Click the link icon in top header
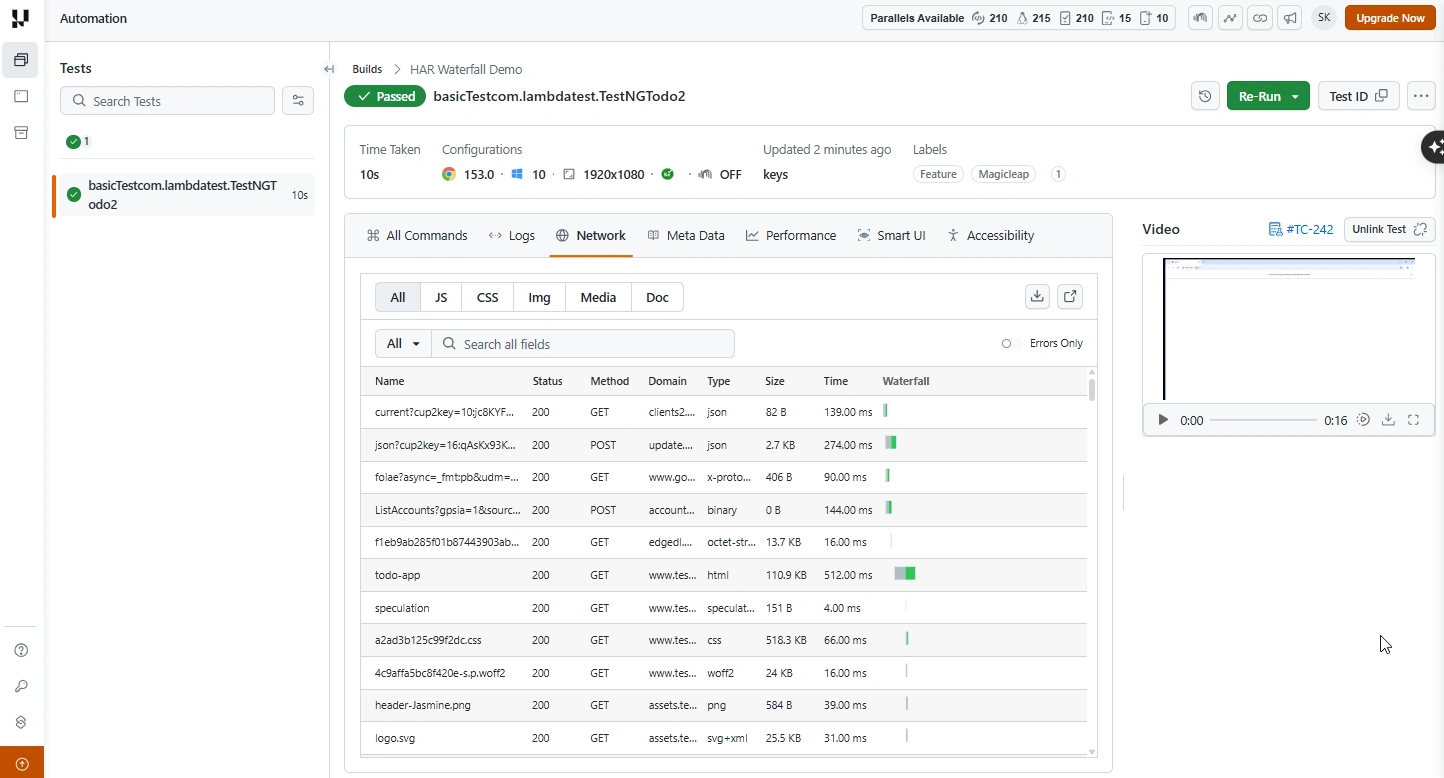Viewport: 1444px width, 778px height. pyautogui.click(x=1260, y=18)
